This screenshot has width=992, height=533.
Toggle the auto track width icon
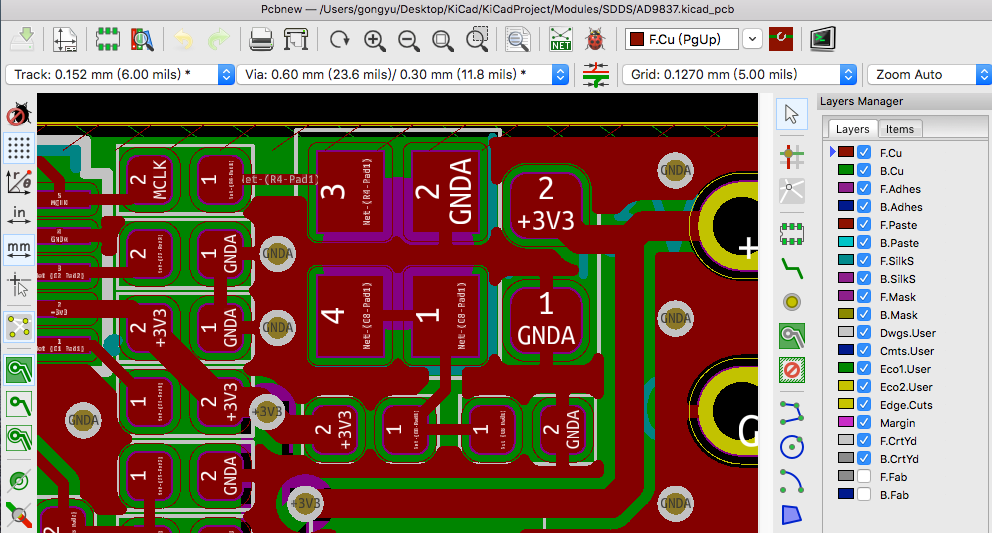(x=595, y=75)
